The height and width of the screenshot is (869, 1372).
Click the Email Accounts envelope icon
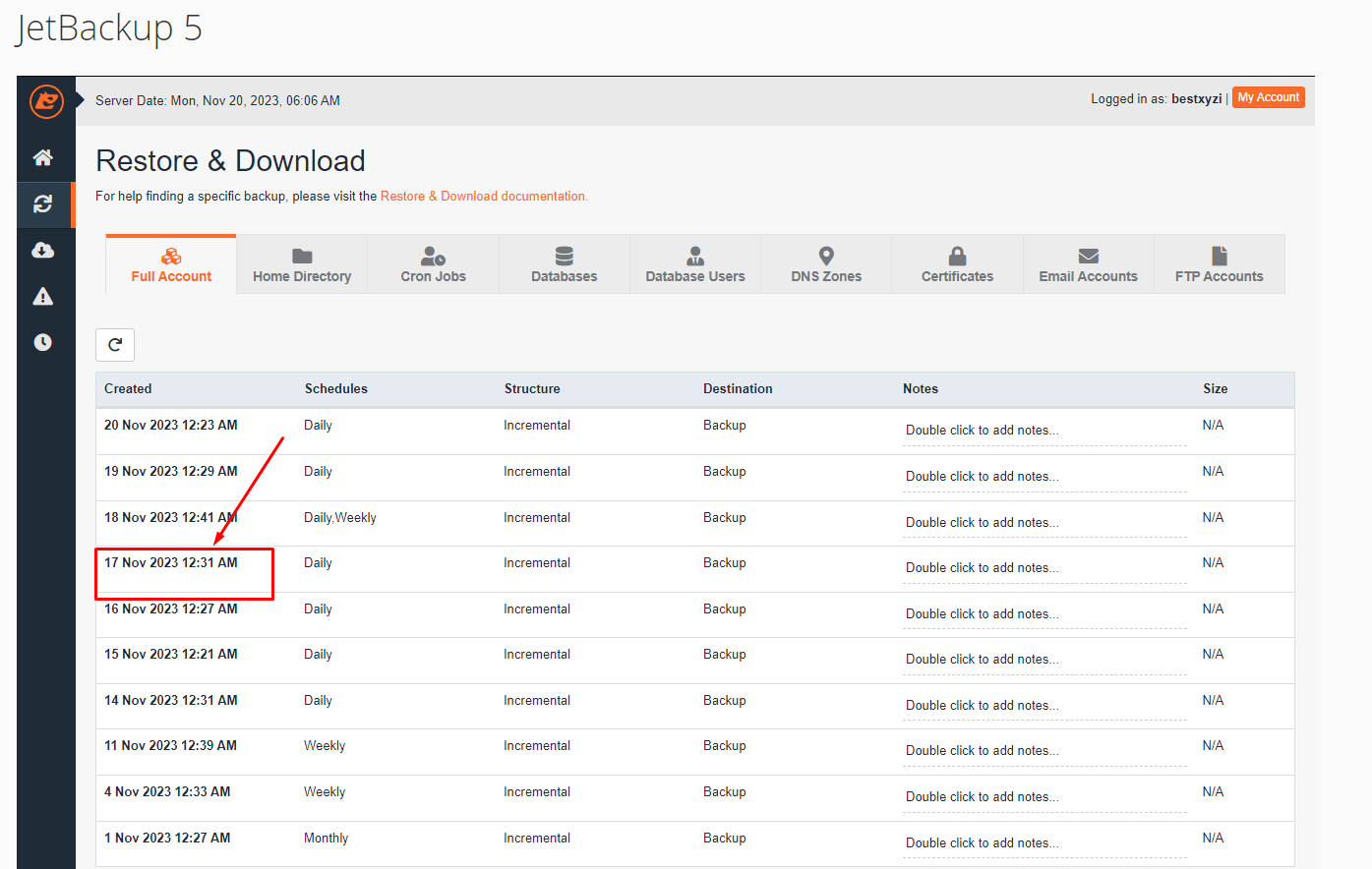[1089, 256]
